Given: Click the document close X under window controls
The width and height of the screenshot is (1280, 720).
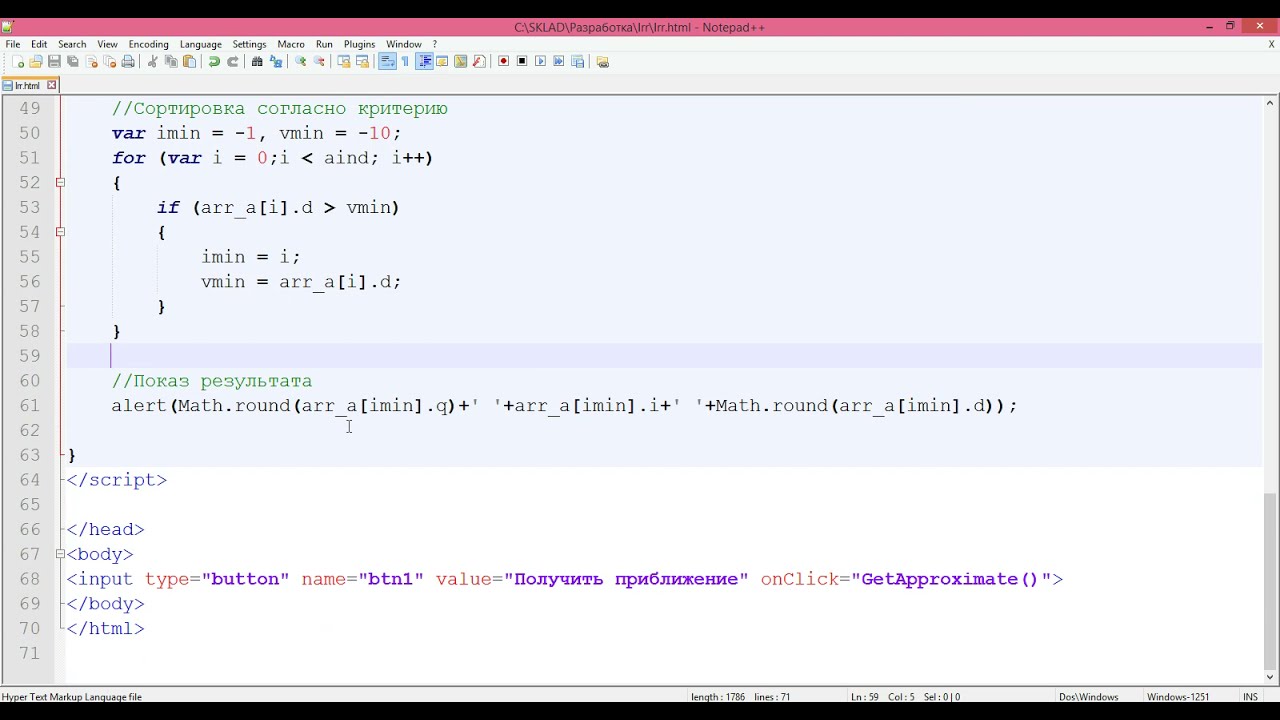Looking at the screenshot, I should pyautogui.click(x=1272, y=44).
